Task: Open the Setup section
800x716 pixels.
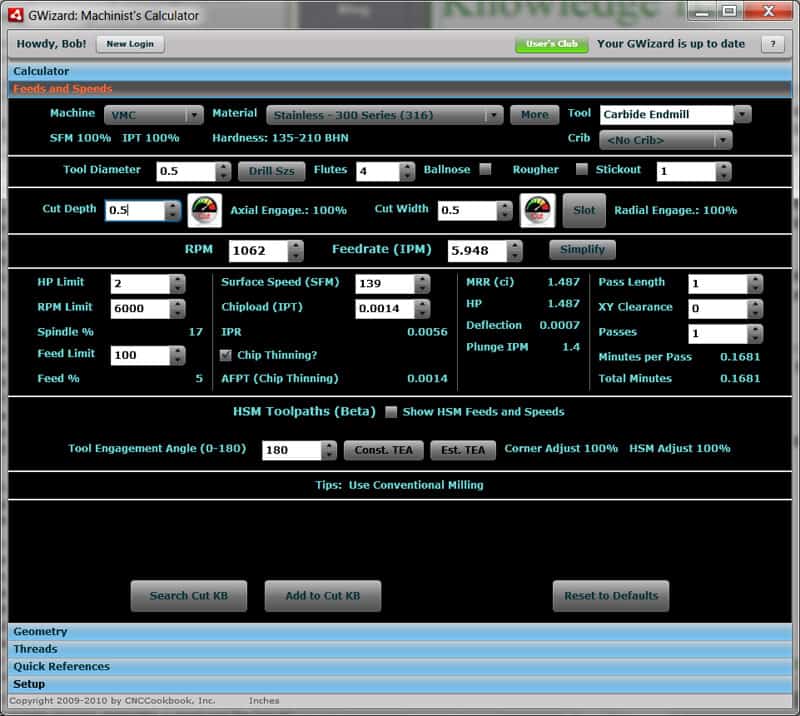Action: click(30, 683)
